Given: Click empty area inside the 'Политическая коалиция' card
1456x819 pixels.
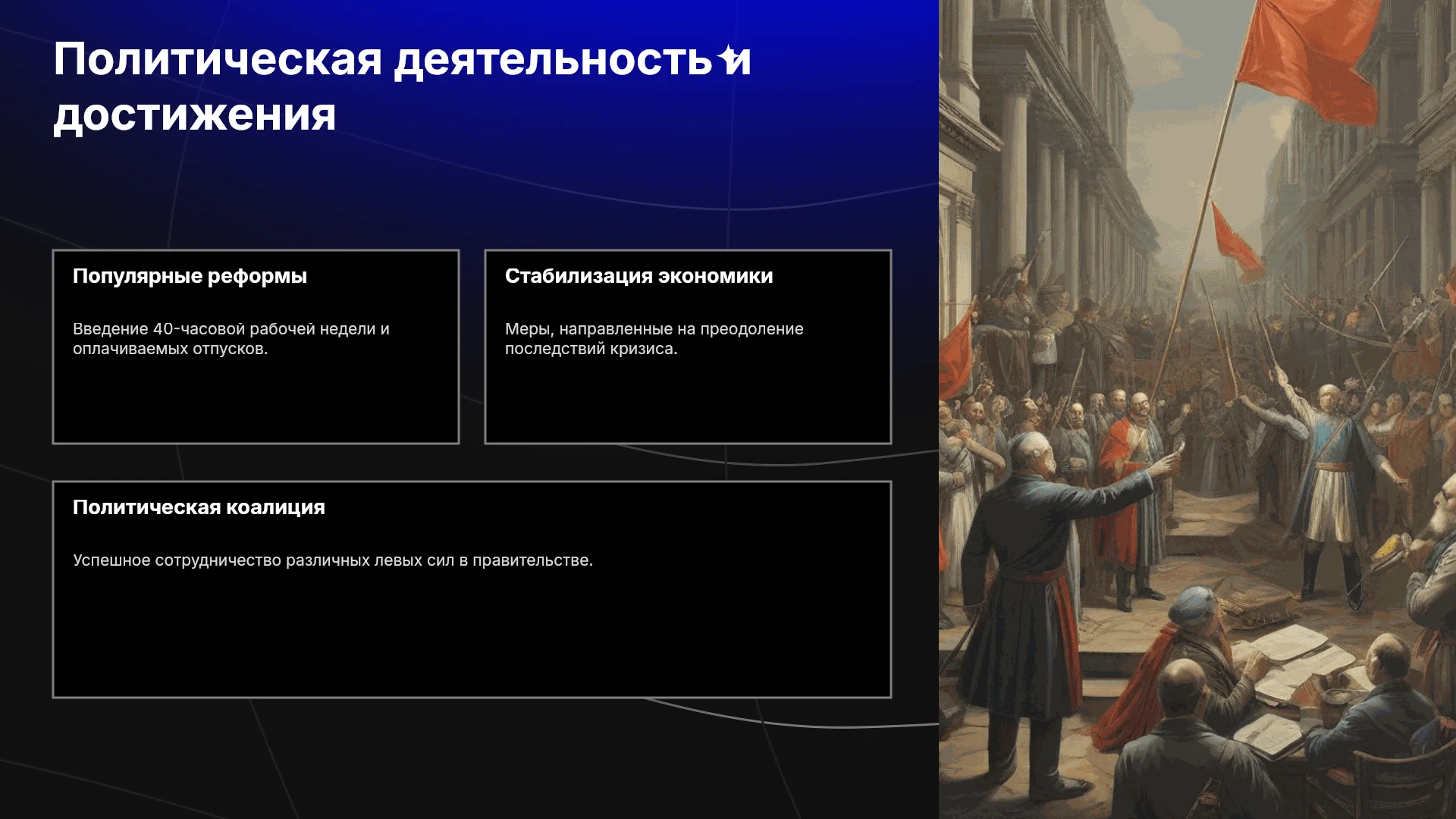Looking at the screenshot, I should 472,637.
